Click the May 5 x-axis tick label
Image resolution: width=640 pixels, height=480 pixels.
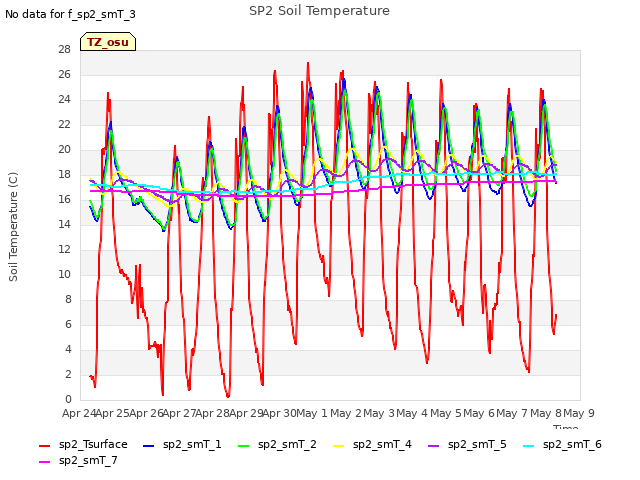tap(446, 413)
